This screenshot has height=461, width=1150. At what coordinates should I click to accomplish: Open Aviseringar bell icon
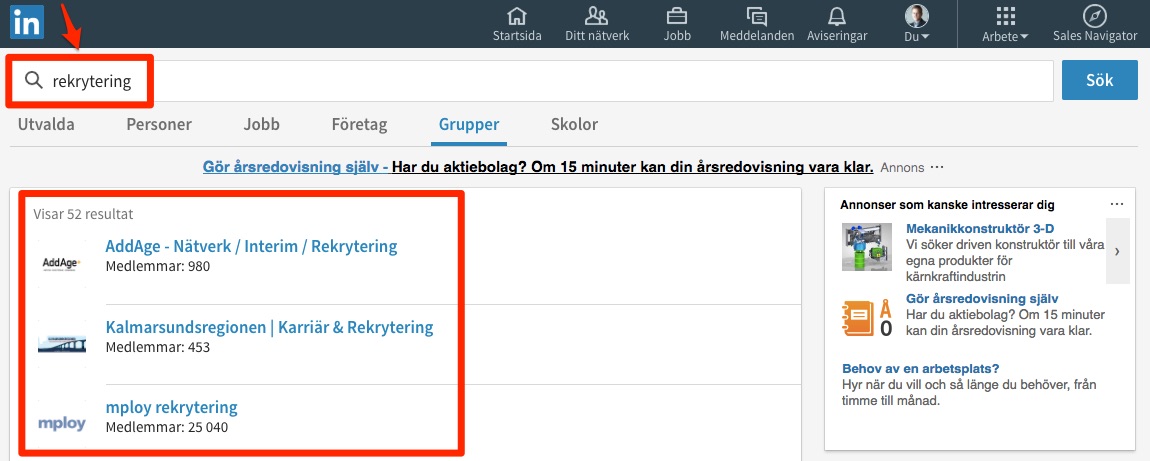(x=837, y=16)
